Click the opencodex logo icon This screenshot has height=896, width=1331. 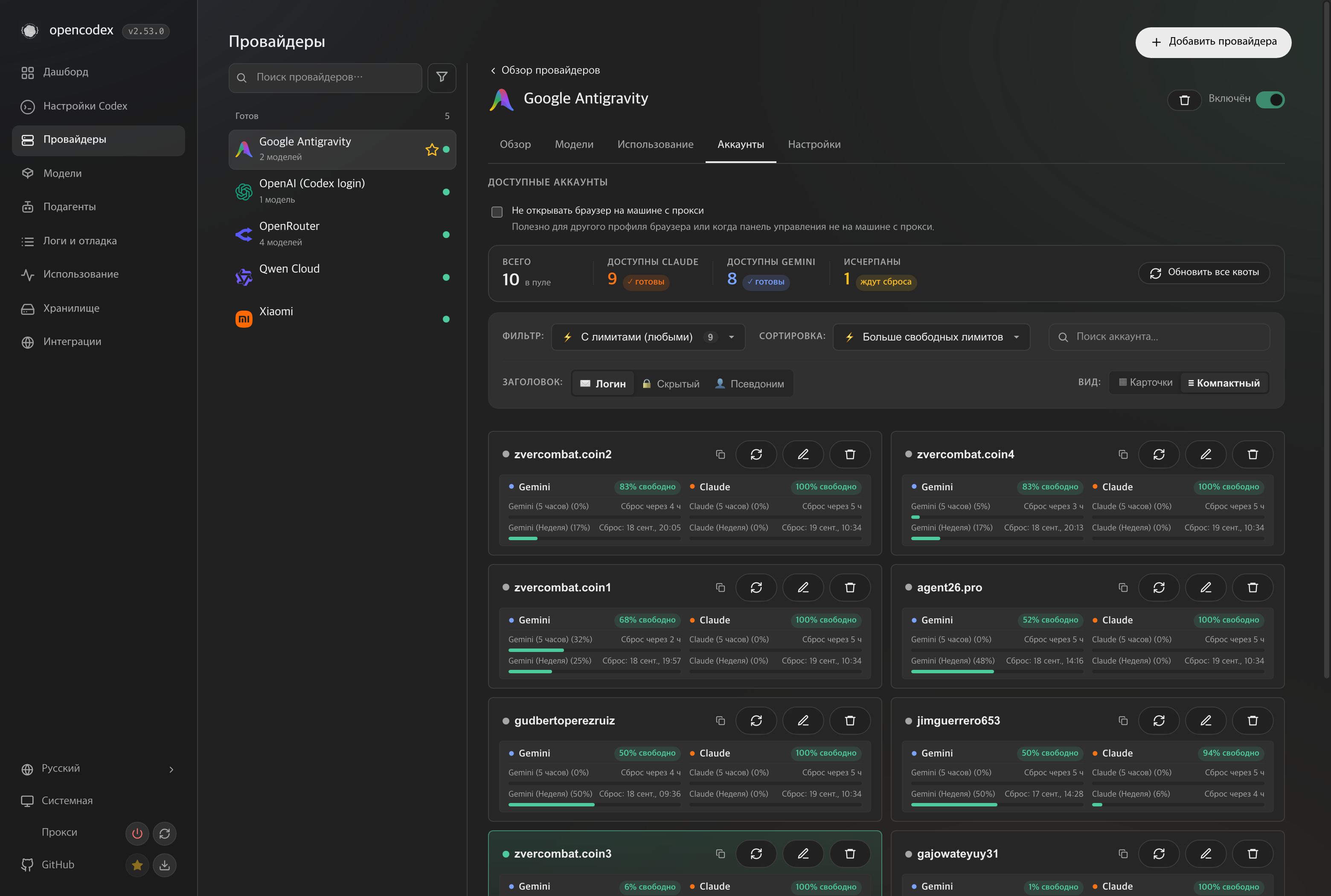[x=30, y=30]
